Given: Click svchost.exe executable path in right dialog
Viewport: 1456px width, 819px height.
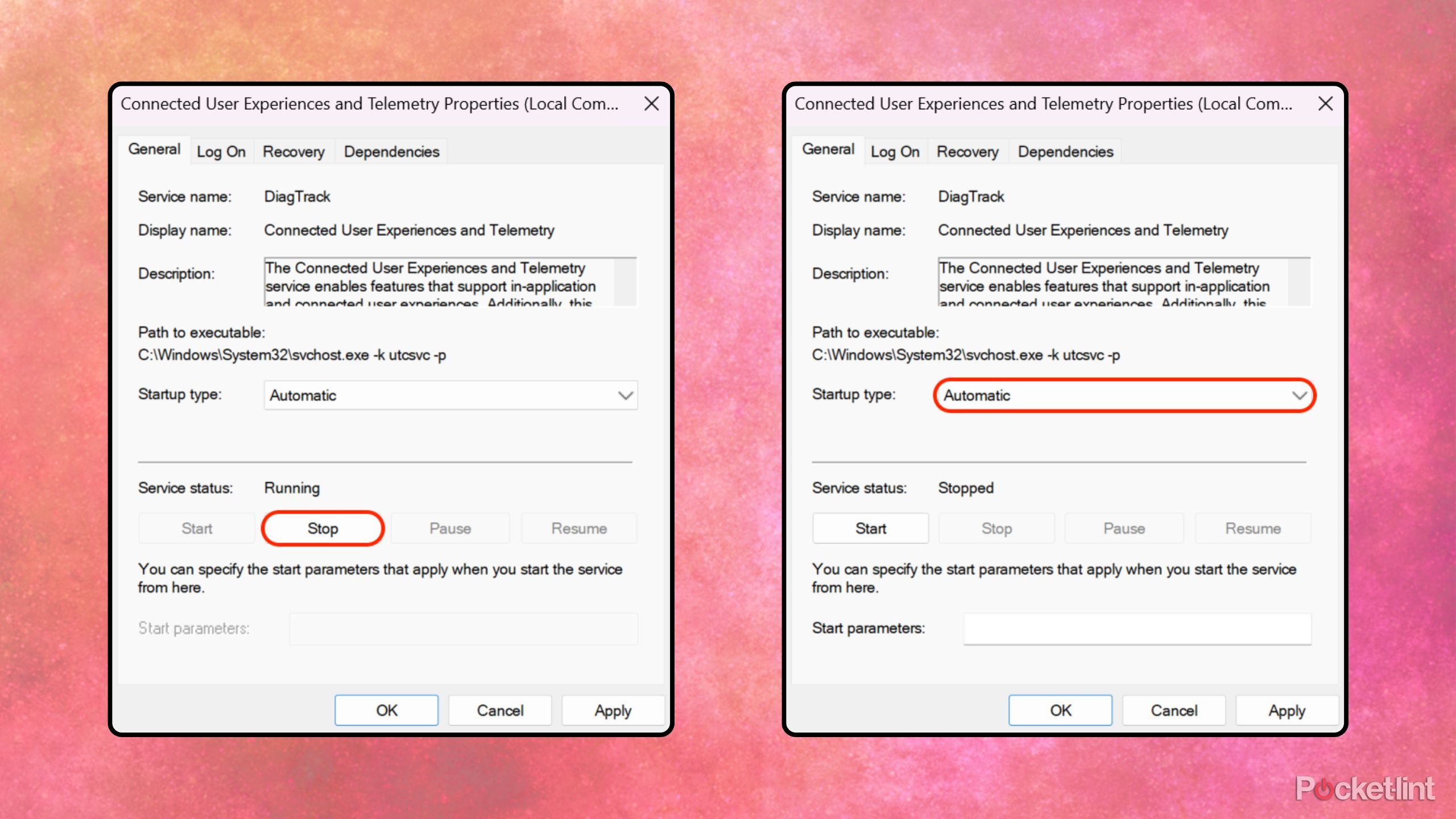Looking at the screenshot, I should (x=966, y=355).
